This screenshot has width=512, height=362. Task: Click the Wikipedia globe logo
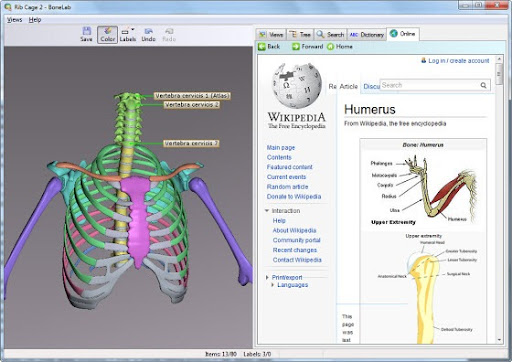pos(297,86)
